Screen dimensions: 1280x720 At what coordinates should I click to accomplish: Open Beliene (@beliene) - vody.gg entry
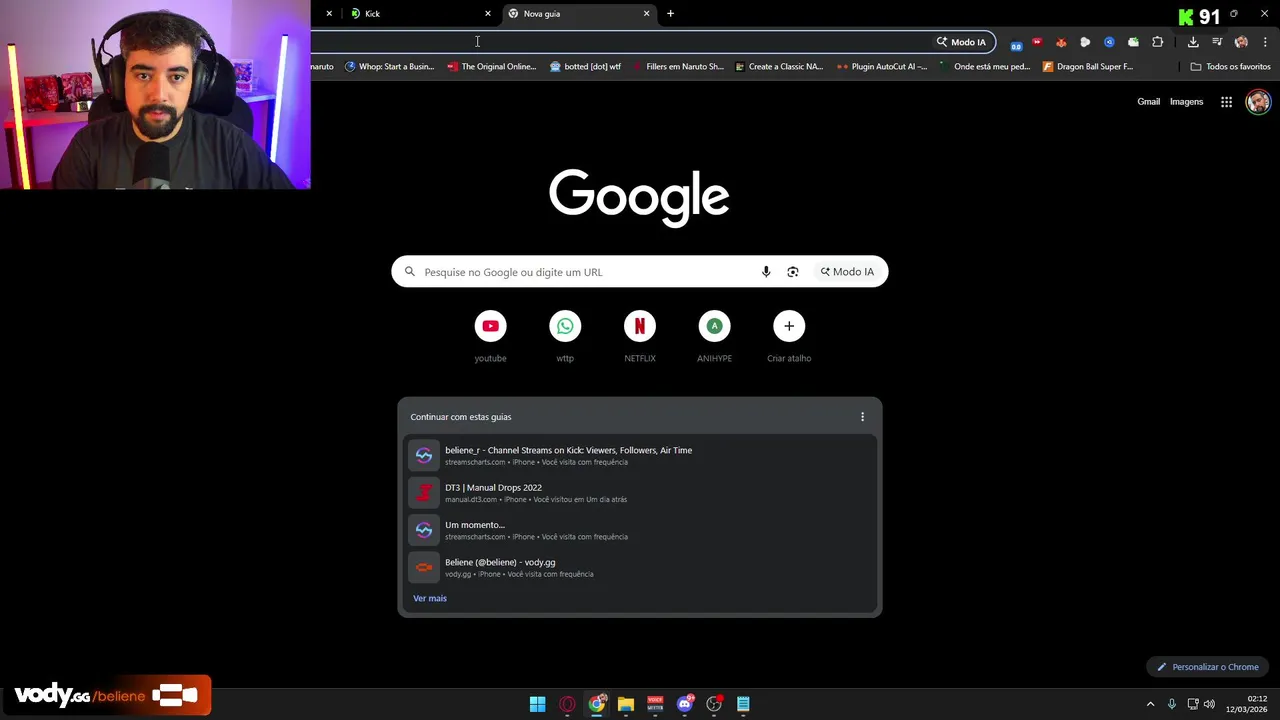(640, 567)
